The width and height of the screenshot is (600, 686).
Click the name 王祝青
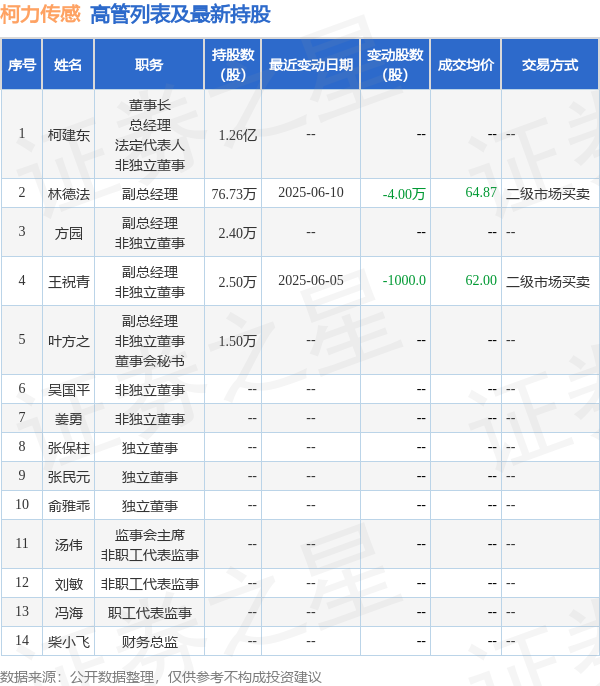[69, 281]
